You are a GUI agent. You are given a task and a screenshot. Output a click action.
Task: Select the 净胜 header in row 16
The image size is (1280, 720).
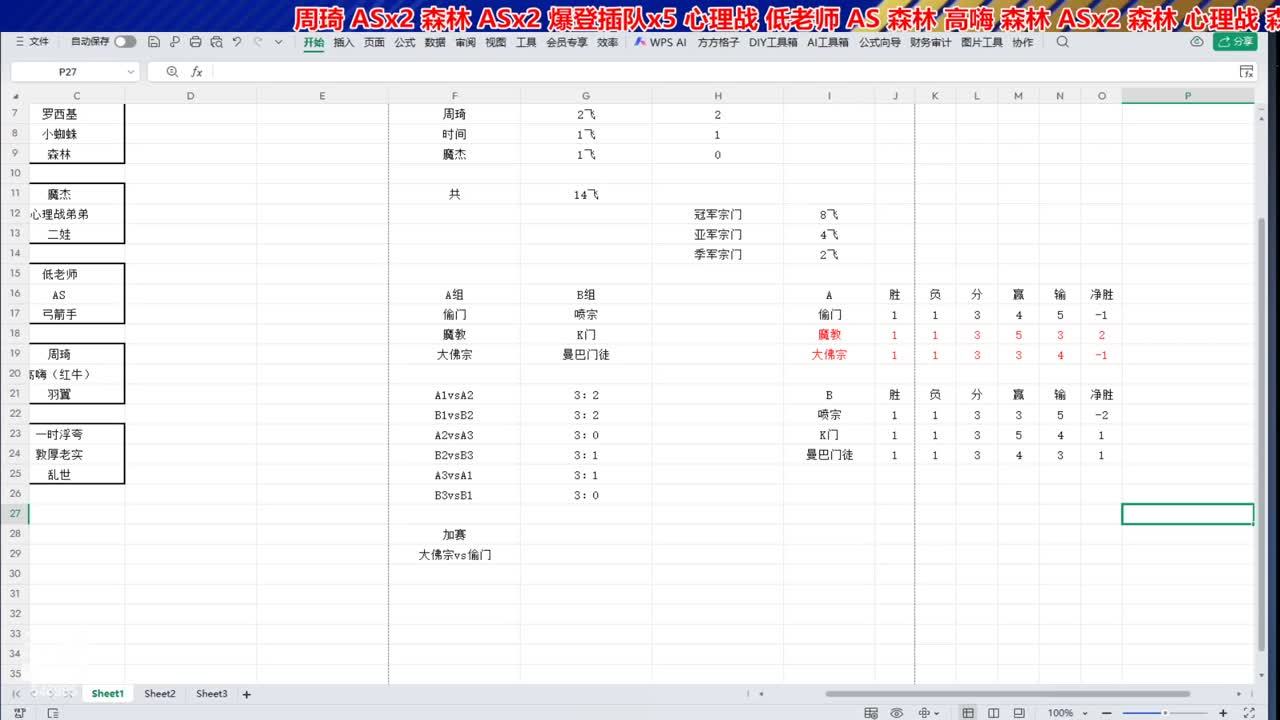[x=1102, y=295]
